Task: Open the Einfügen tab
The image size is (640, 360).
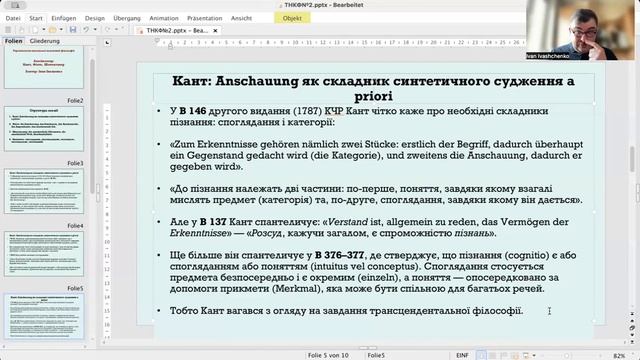Action: coord(64,18)
